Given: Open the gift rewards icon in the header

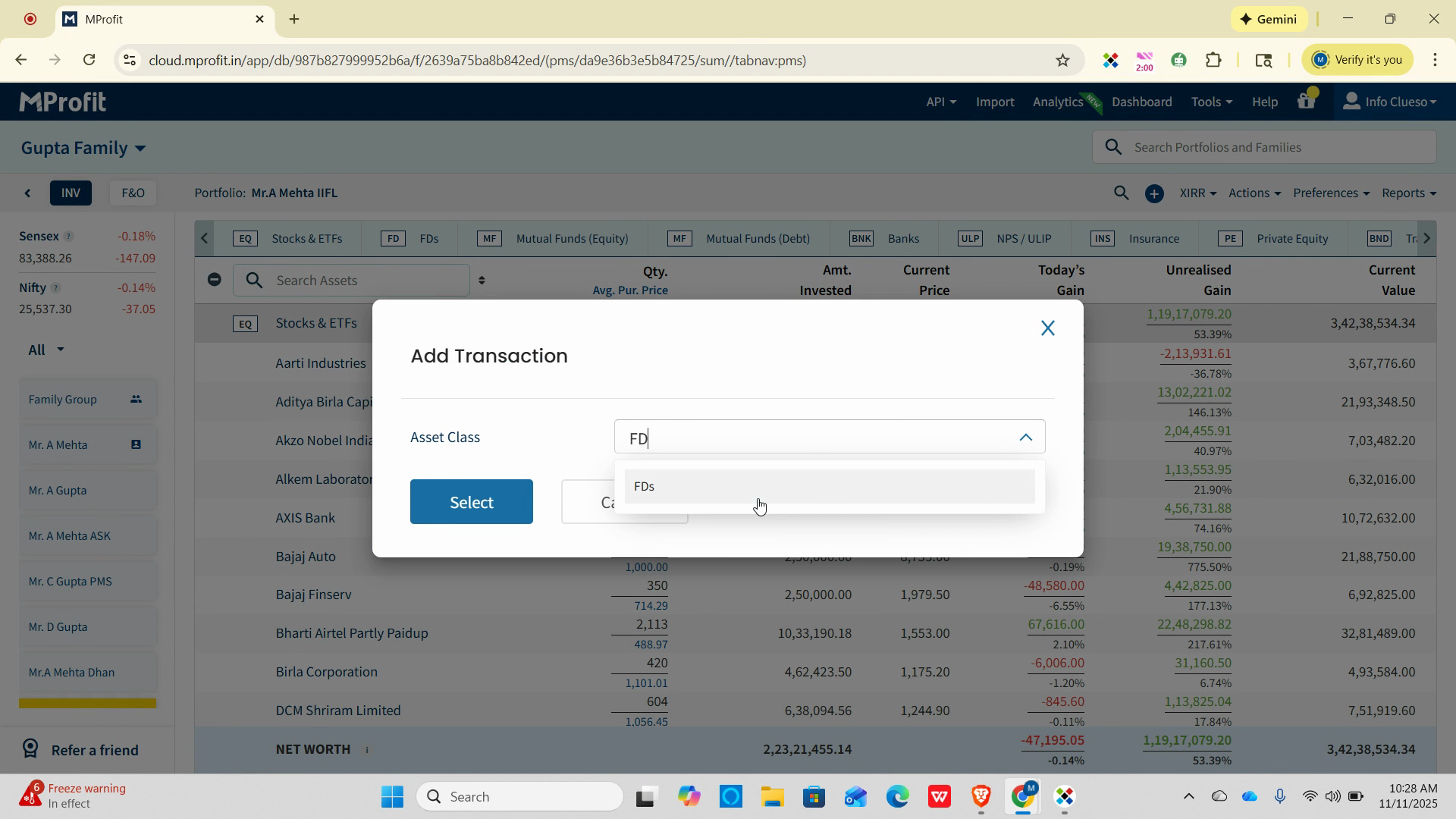Looking at the screenshot, I should coord(1306,101).
